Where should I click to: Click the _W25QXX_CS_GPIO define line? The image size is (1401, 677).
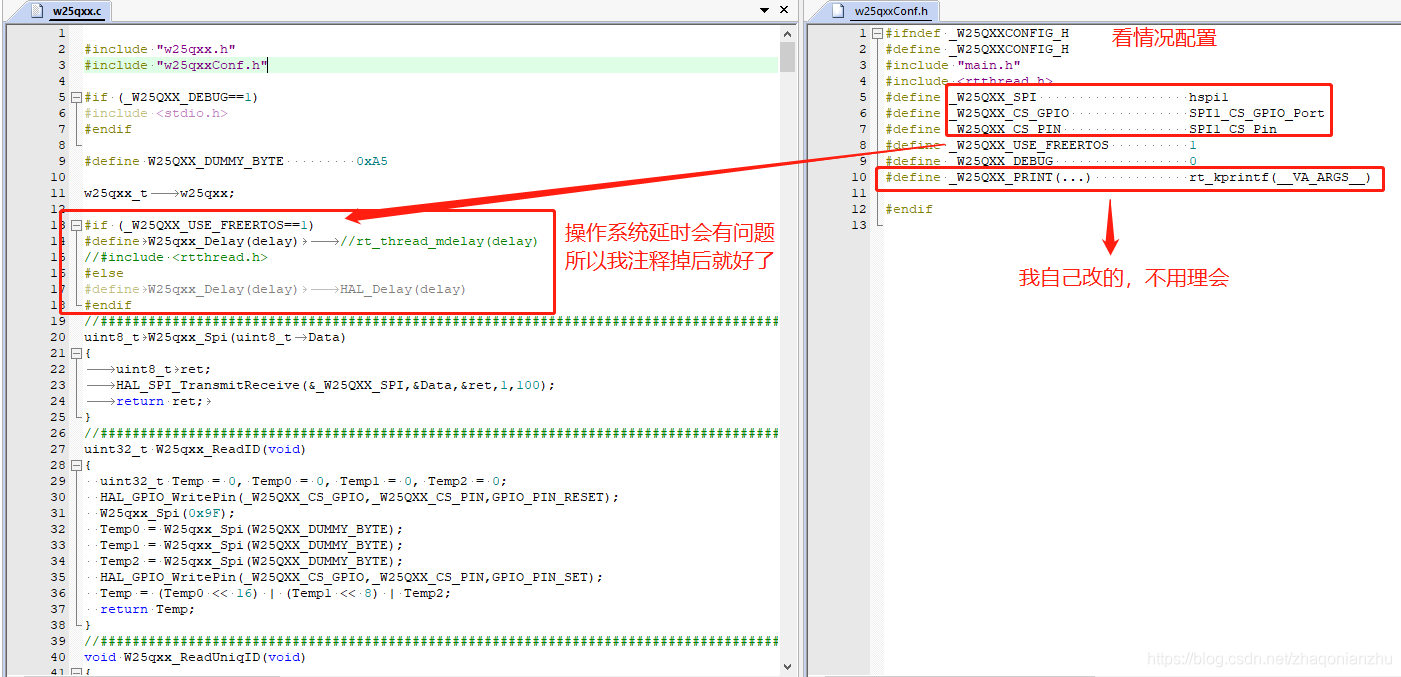tap(1105, 113)
